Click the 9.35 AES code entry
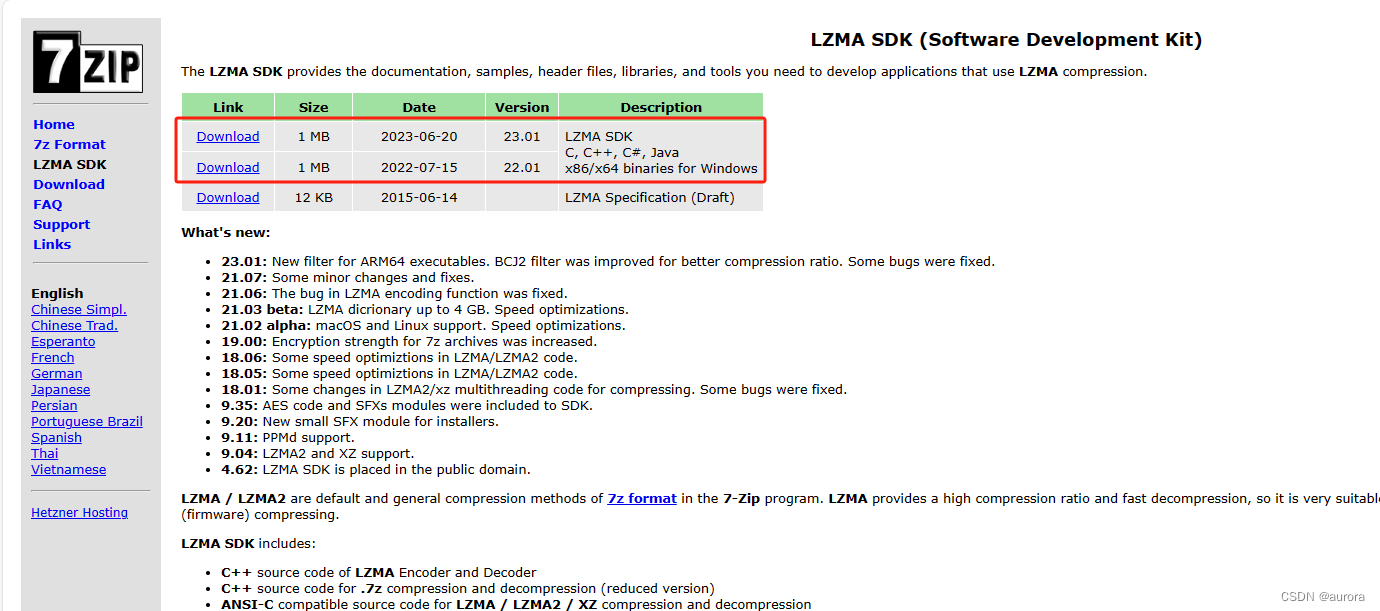1380x611 pixels. (407, 405)
